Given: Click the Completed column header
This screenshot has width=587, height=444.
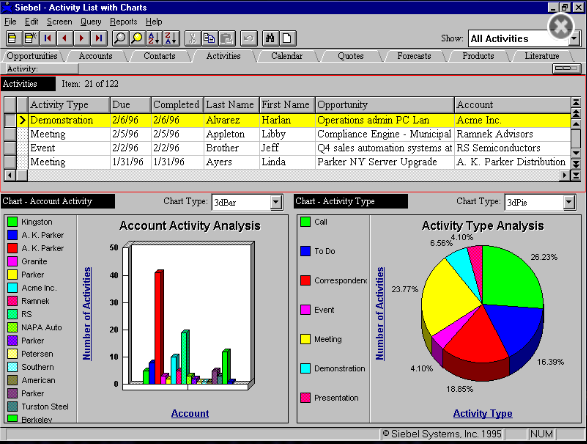Looking at the screenshot, I should click(177, 105).
